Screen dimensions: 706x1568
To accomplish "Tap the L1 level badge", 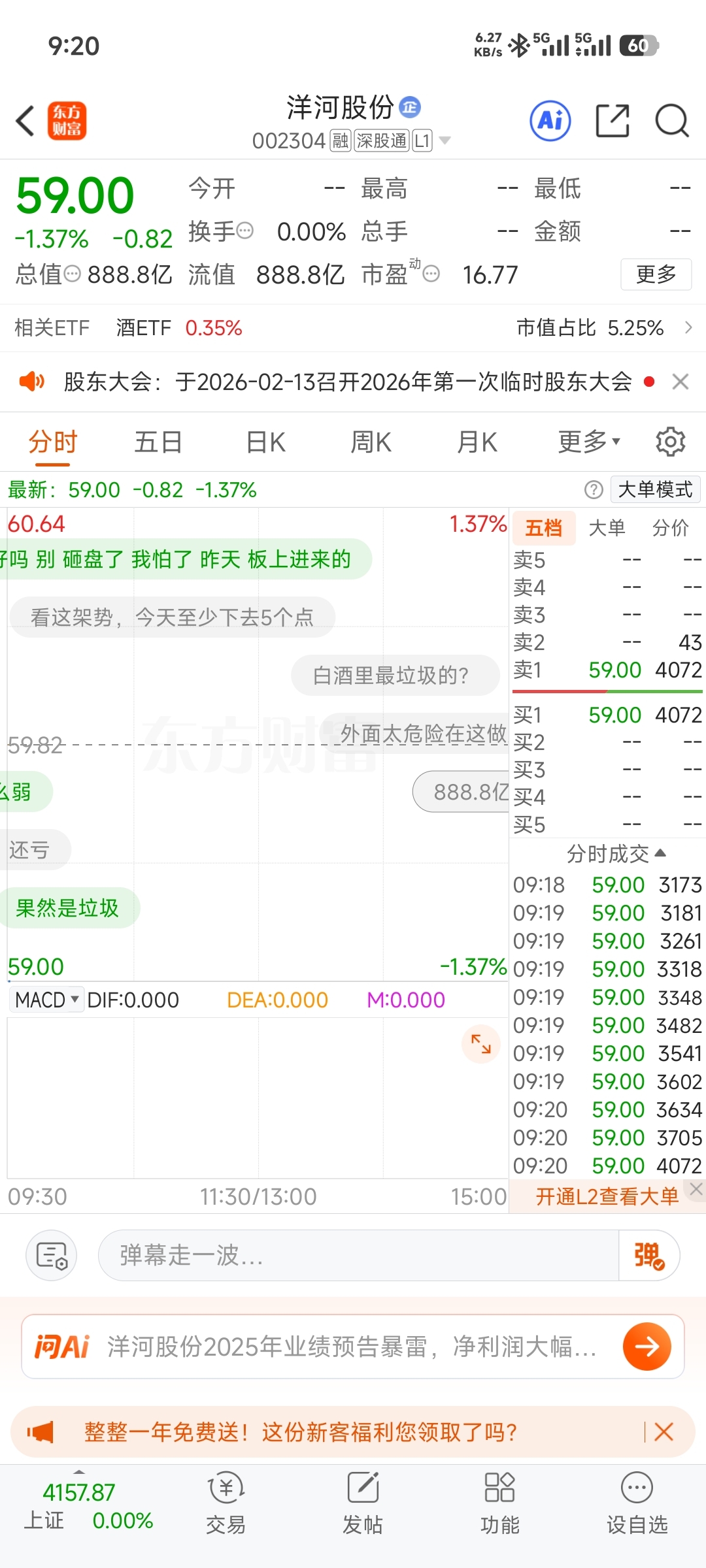I will [422, 140].
